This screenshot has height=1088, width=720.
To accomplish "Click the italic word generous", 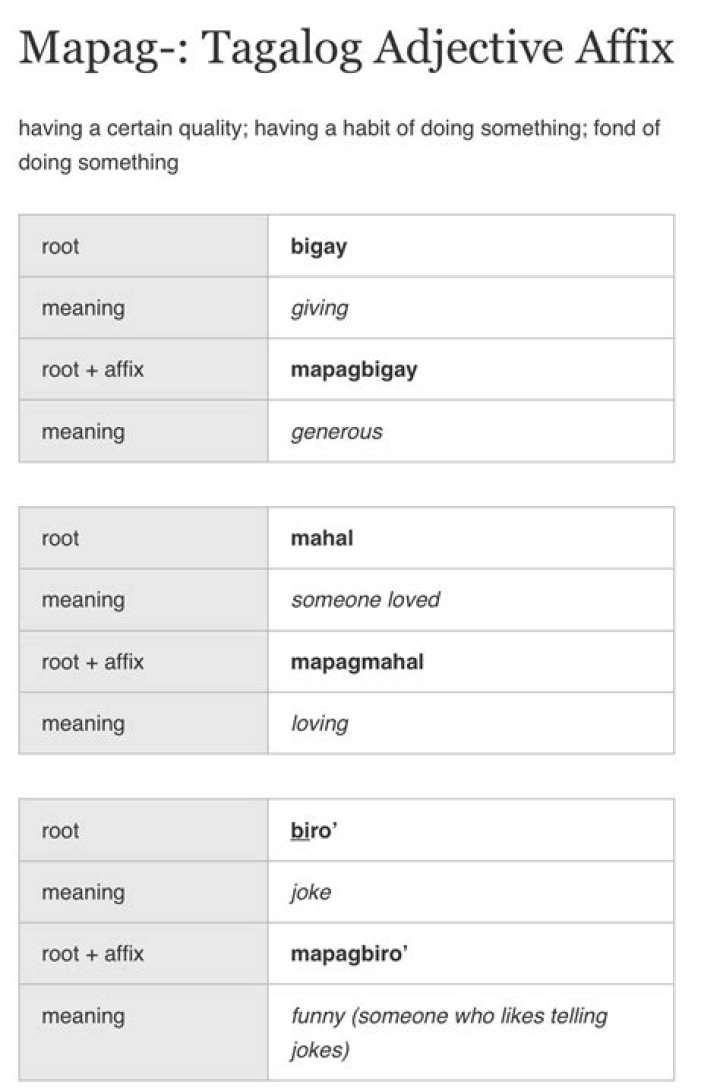I will pos(336,432).
